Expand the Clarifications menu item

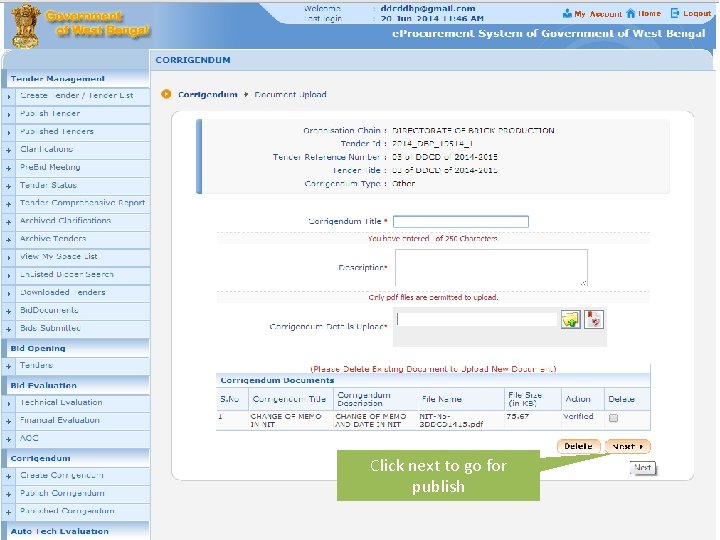[x=9, y=150]
